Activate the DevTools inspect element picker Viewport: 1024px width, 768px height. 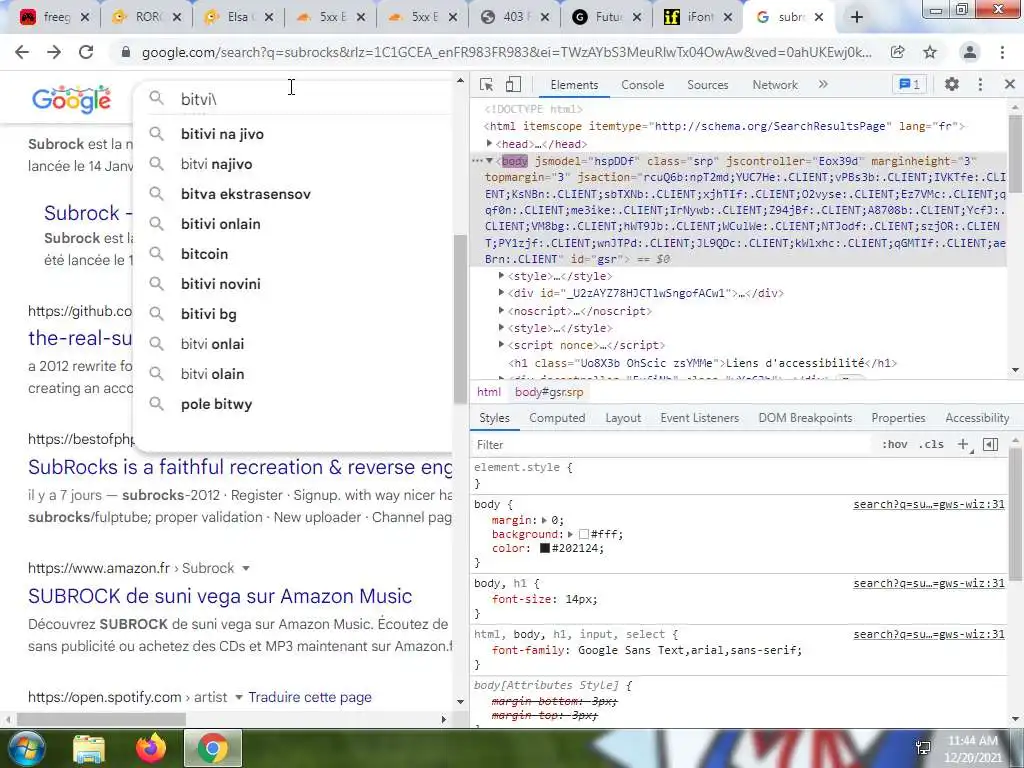(x=486, y=84)
